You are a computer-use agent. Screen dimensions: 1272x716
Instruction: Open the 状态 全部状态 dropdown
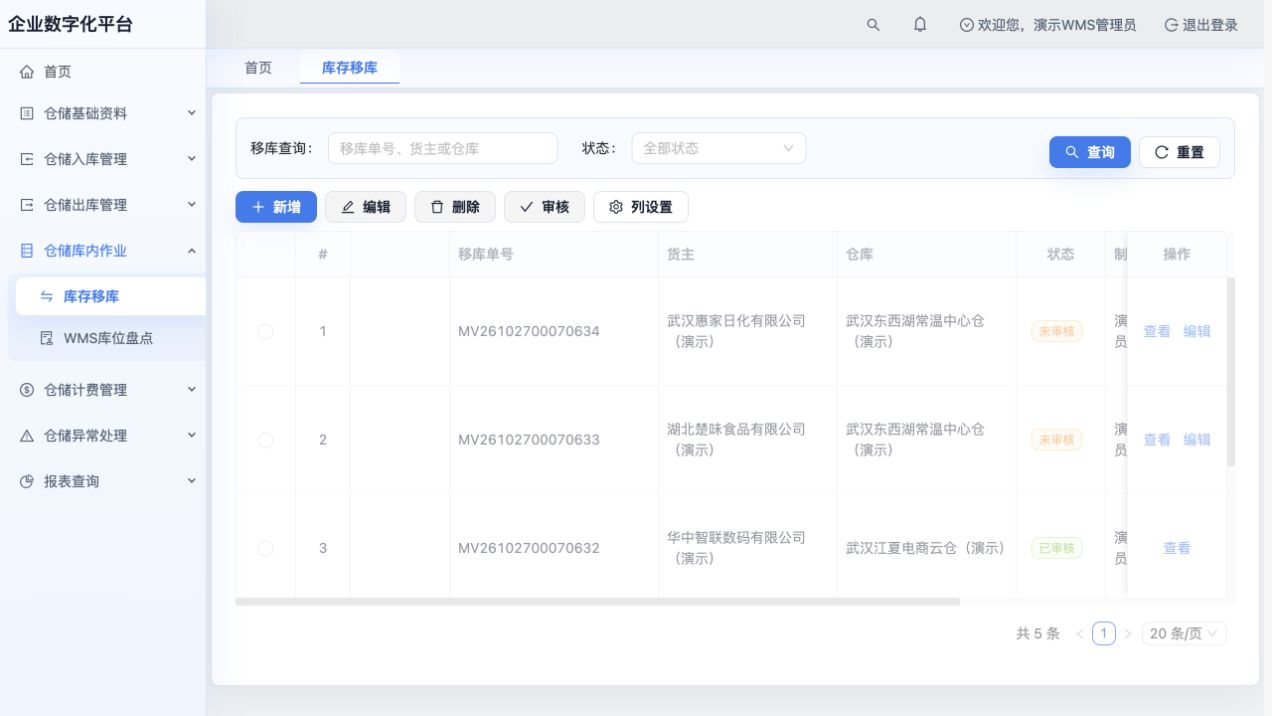click(x=718, y=148)
